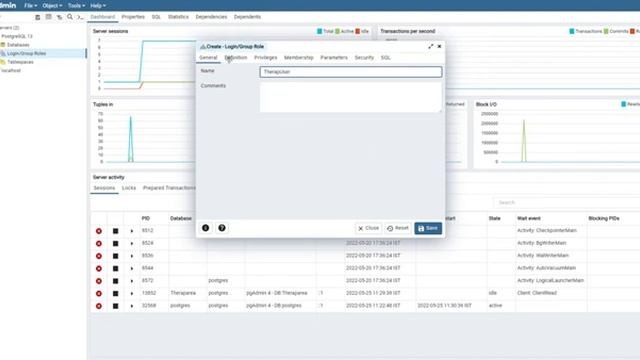Screen dimensions: 640x360
Task: Expand details of PID 8544 row
Action: pyautogui.click(x=132, y=269)
